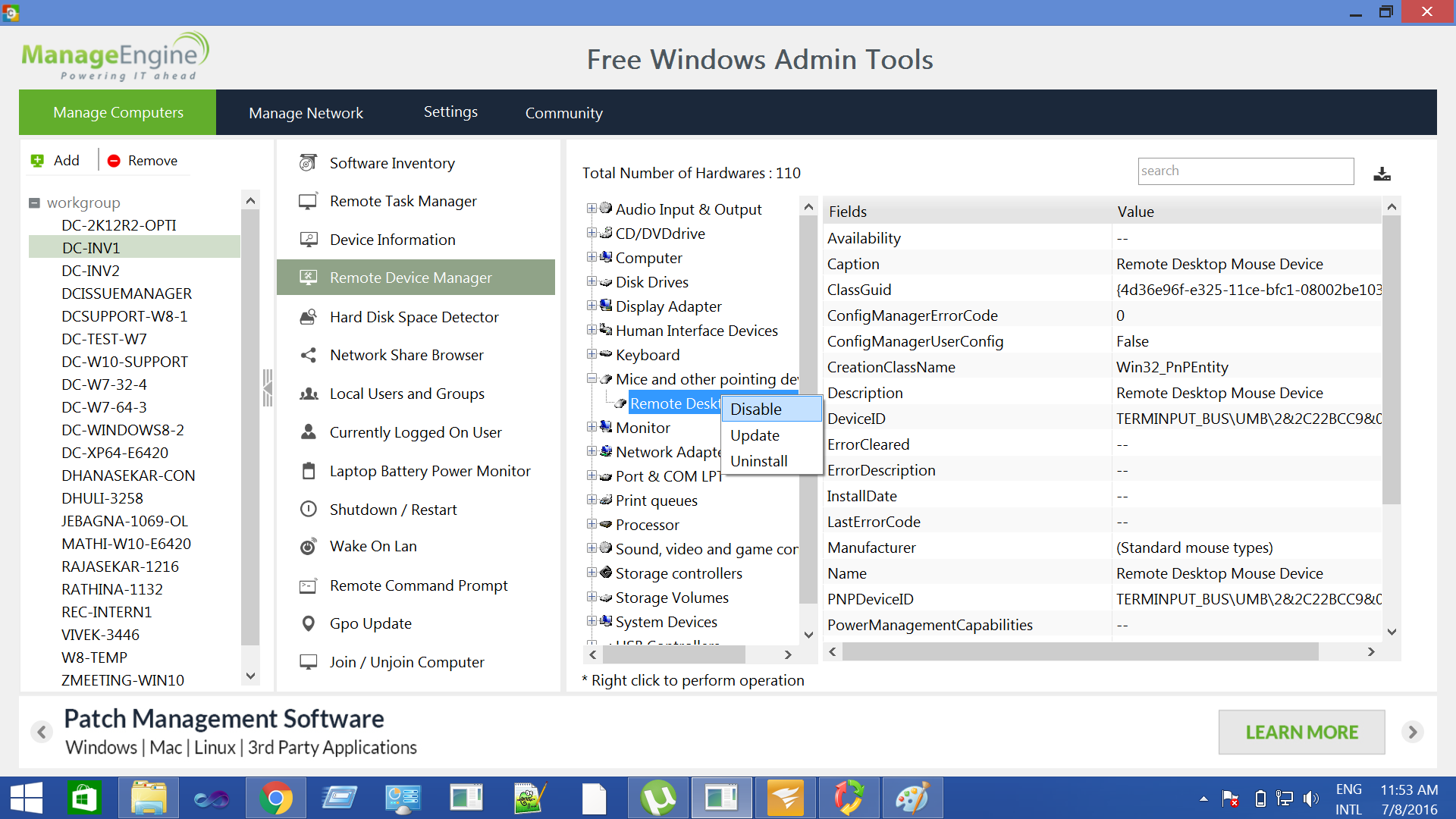Click the Join / Unjoin Computer icon

point(308,662)
